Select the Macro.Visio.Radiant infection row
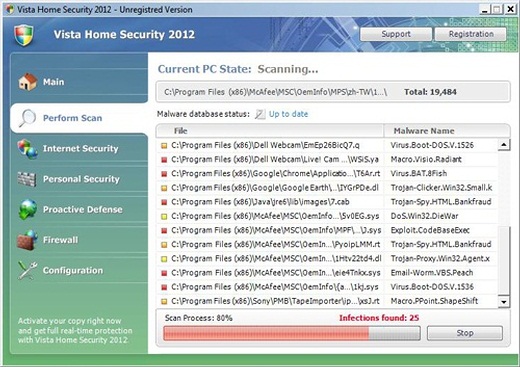This screenshot has width=520, height=367. [x=327, y=160]
